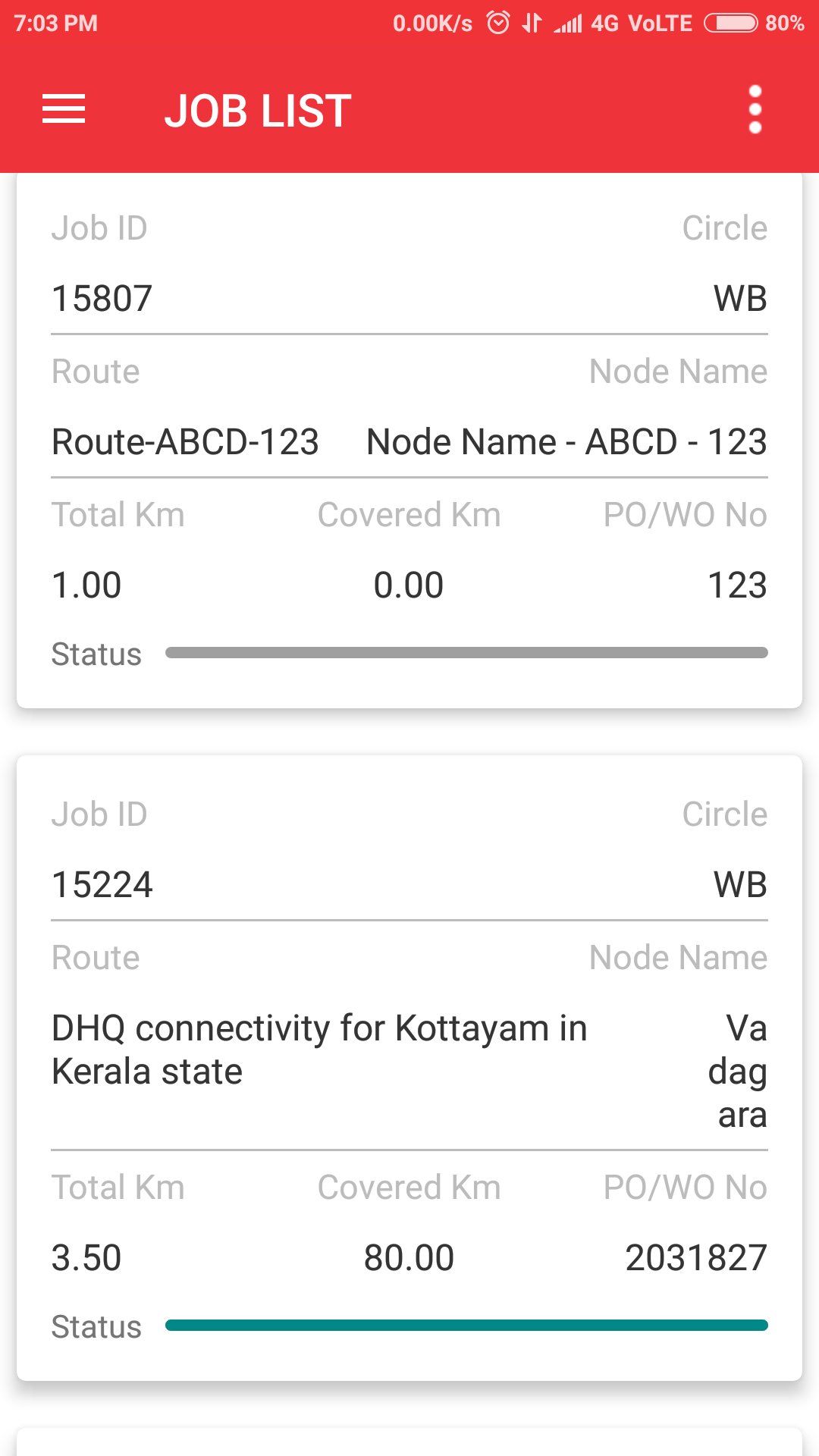Select the Kottayam DHQ connectivity route

[319, 1050]
